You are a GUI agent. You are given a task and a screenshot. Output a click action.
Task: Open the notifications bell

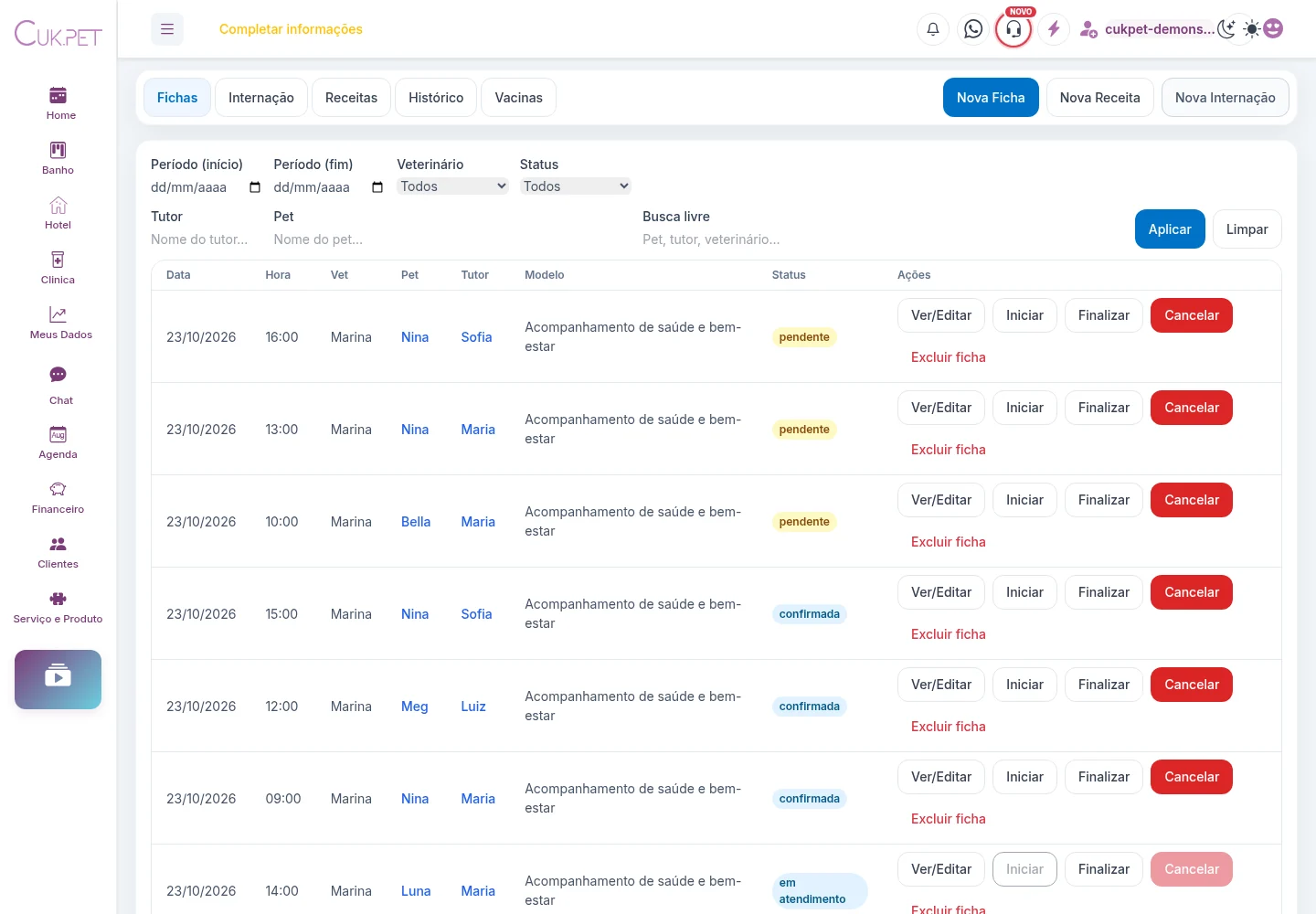933,29
